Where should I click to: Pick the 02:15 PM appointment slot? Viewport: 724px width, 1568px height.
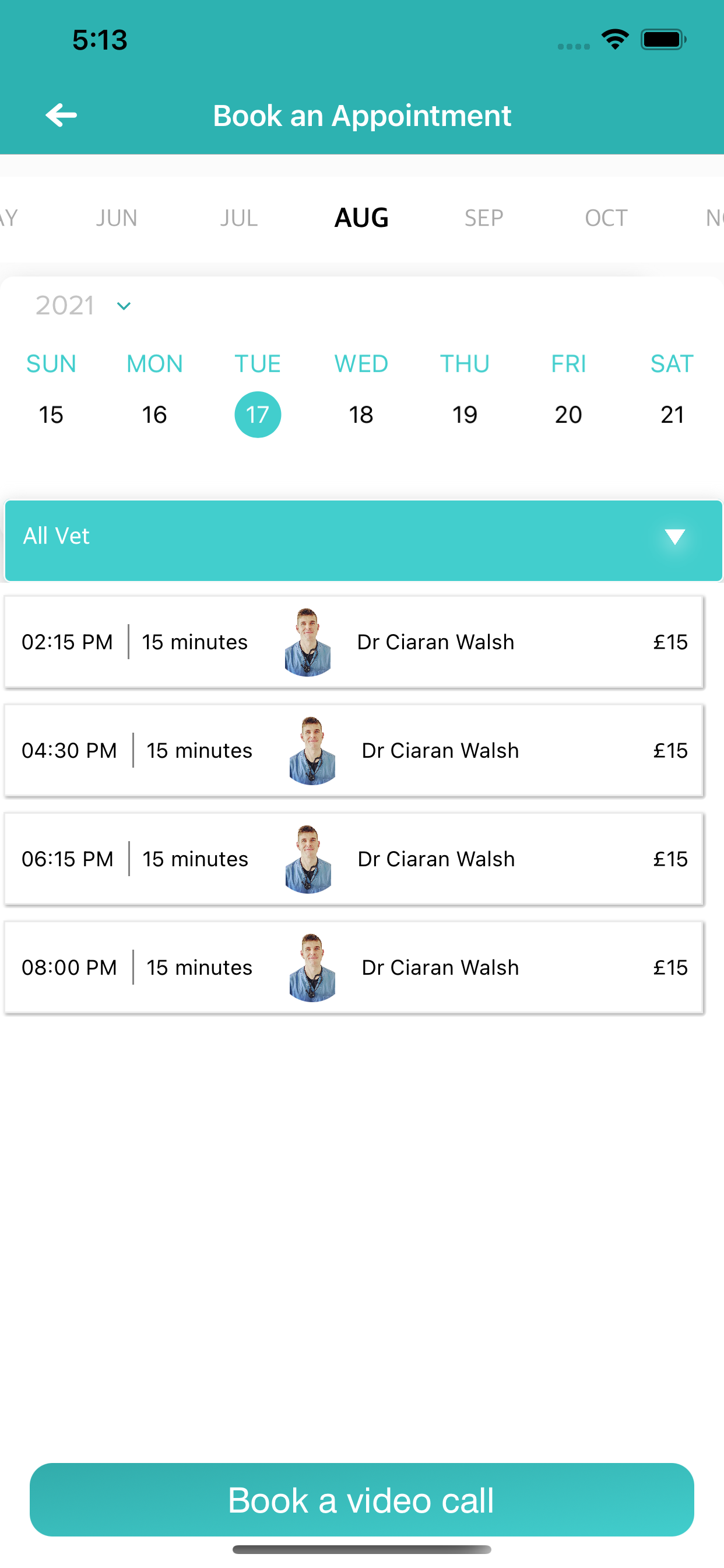[x=353, y=642]
